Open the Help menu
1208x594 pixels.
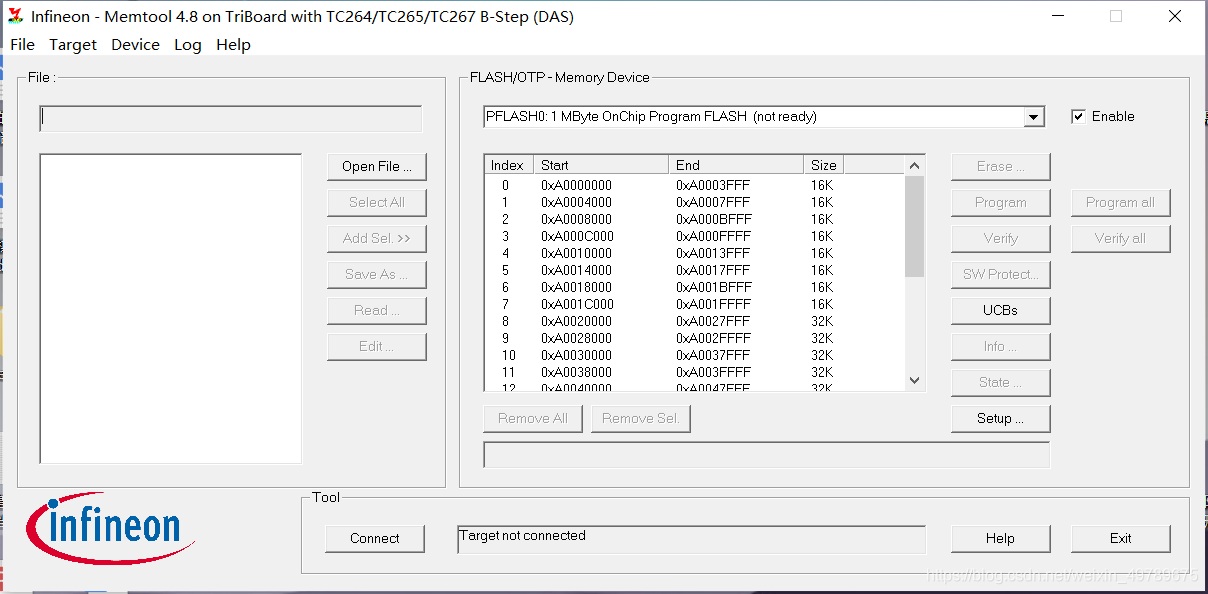point(233,45)
